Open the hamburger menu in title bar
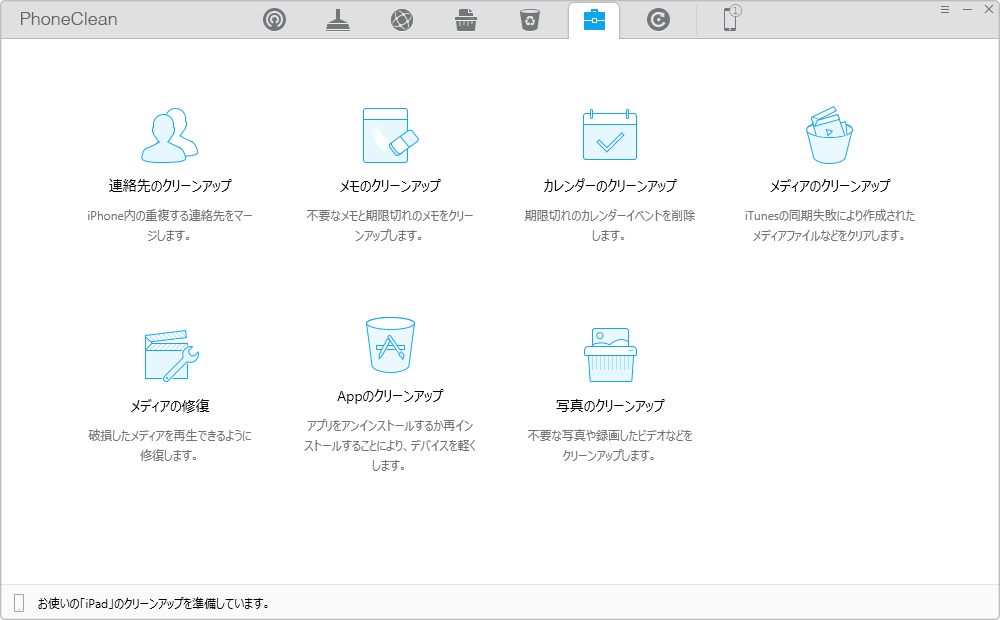 [945, 10]
